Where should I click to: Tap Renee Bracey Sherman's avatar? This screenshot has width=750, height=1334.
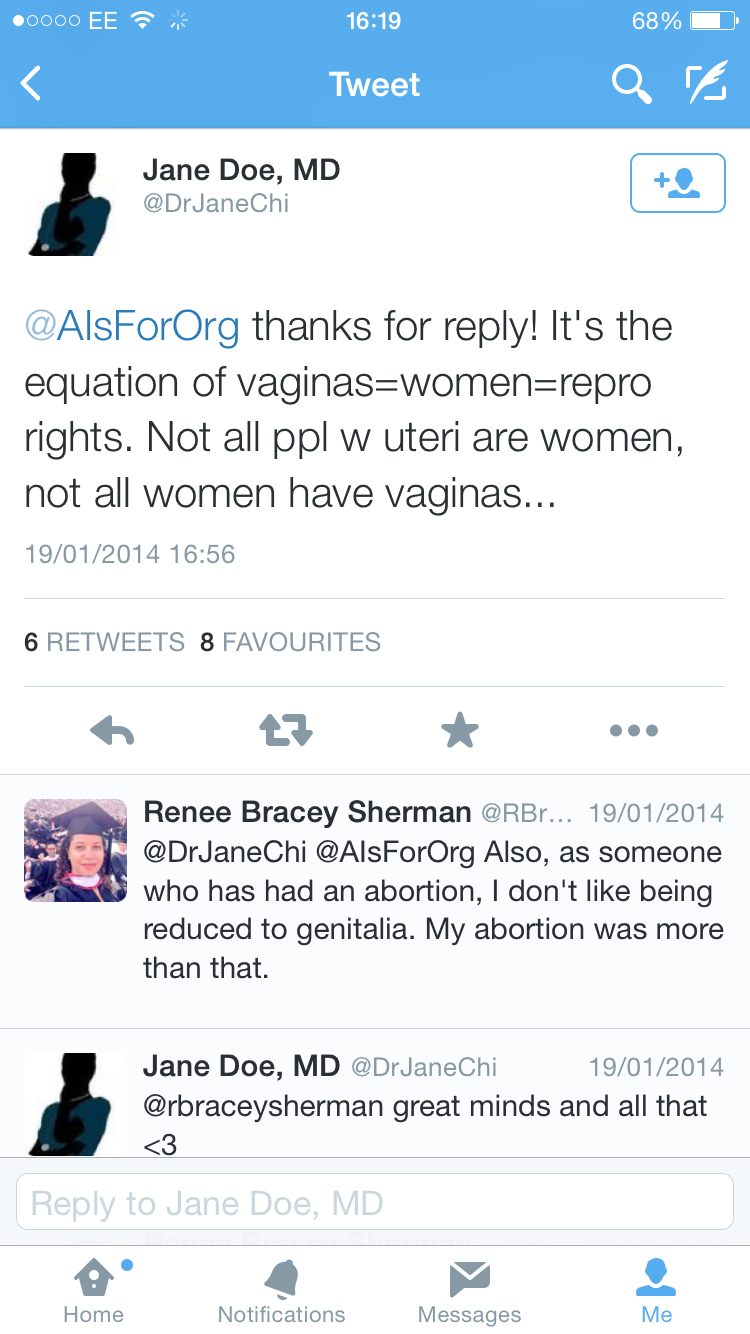[x=75, y=850]
